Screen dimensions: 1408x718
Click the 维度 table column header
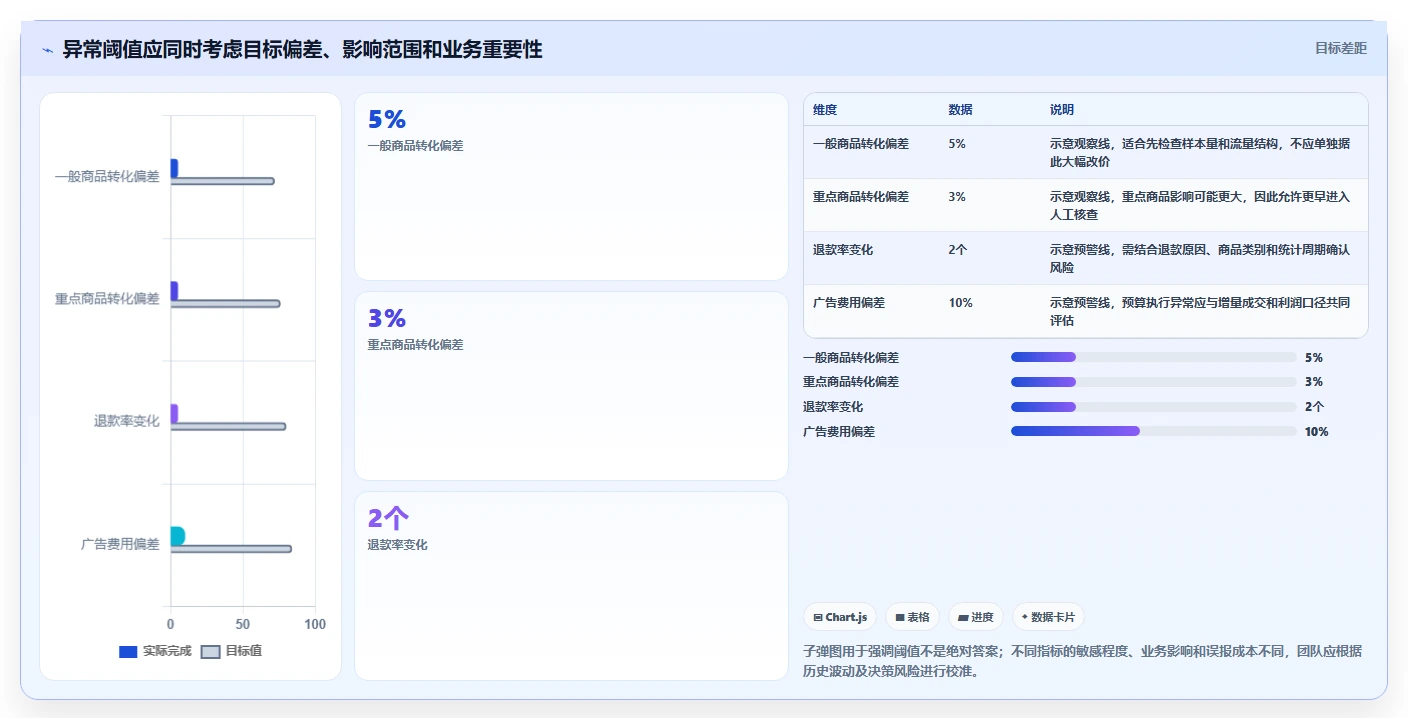tap(825, 110)
